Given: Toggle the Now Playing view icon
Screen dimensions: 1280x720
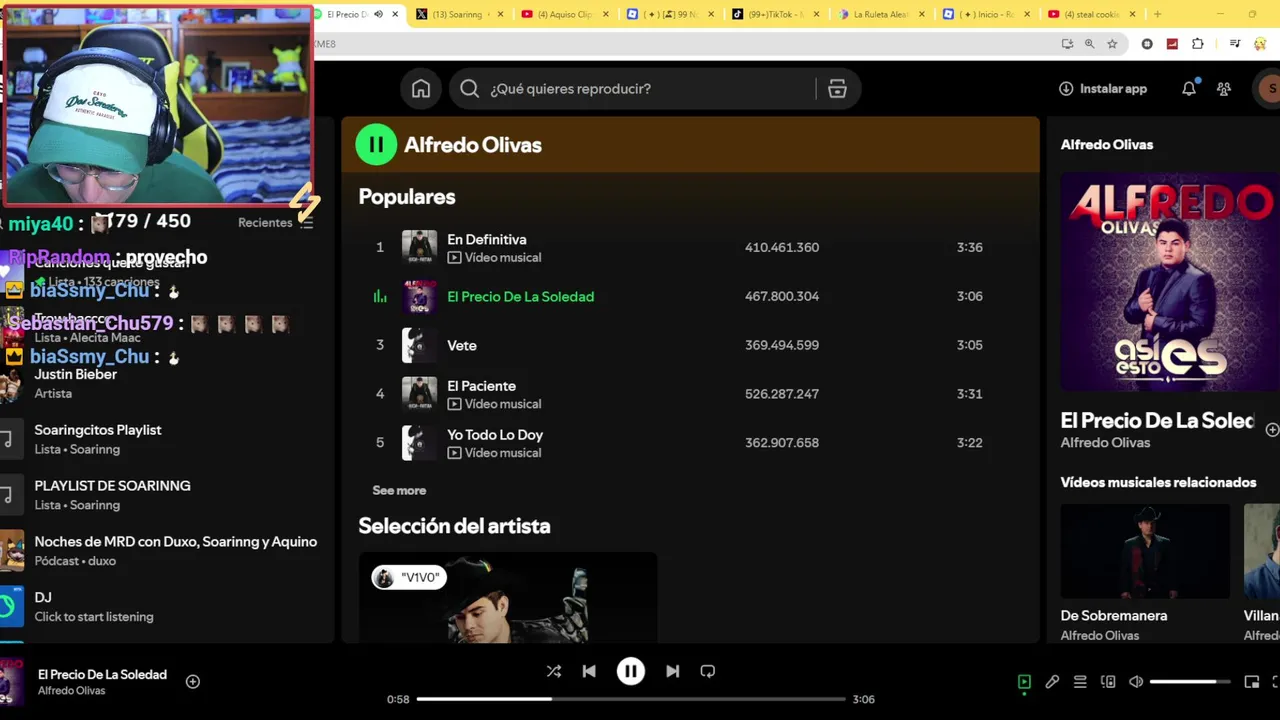Looking at the screenshot, I should click(x=1024, y=682).
